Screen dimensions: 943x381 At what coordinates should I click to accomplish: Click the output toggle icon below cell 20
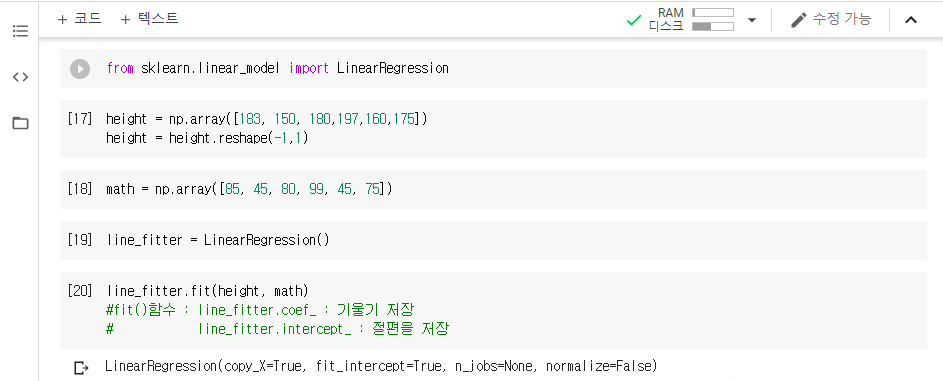(81, 367)
